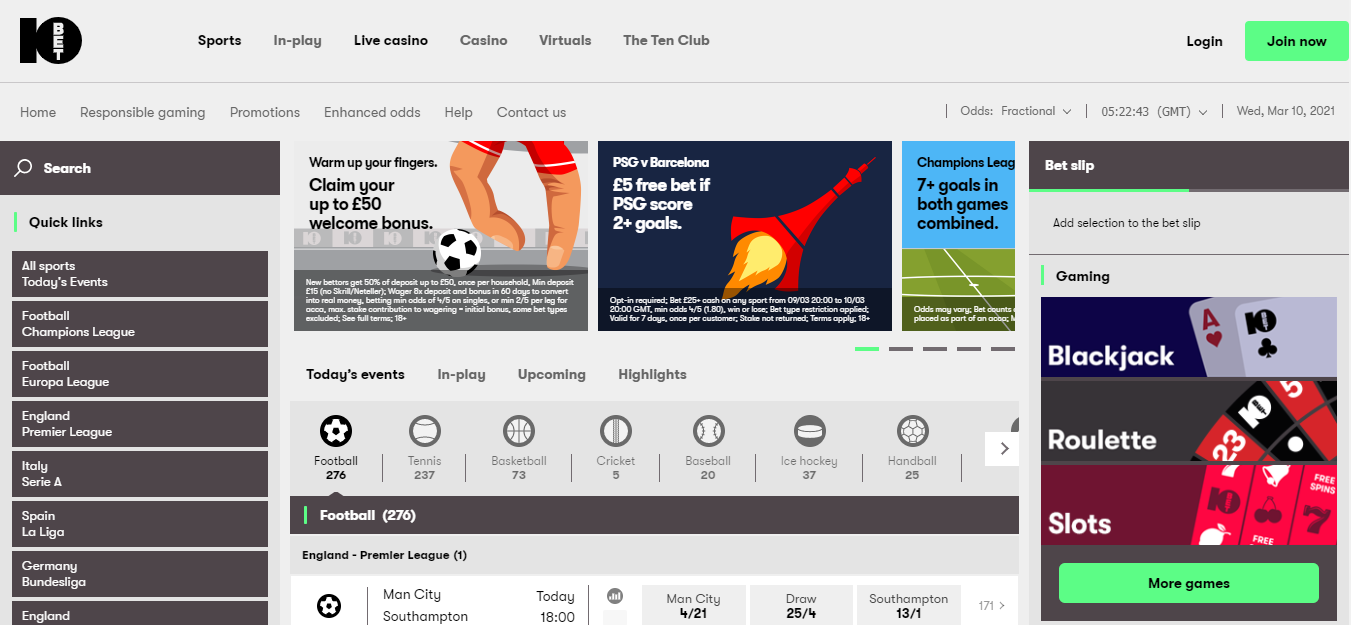Click the Login link

pos(1204,41)
